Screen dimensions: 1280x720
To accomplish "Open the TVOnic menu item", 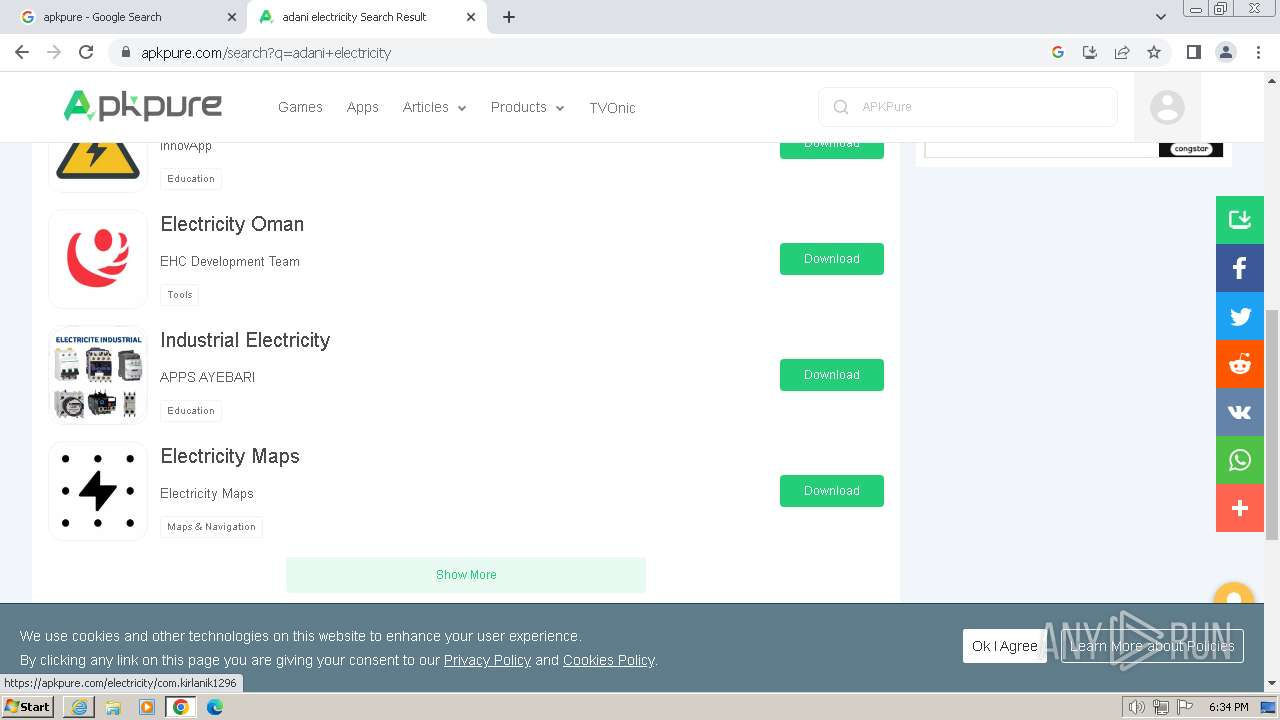I will coord(612,108).
